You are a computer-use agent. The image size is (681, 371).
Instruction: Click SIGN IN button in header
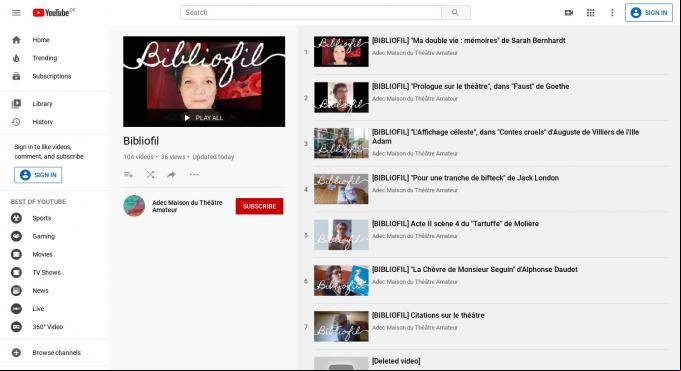tap(649, 13)
